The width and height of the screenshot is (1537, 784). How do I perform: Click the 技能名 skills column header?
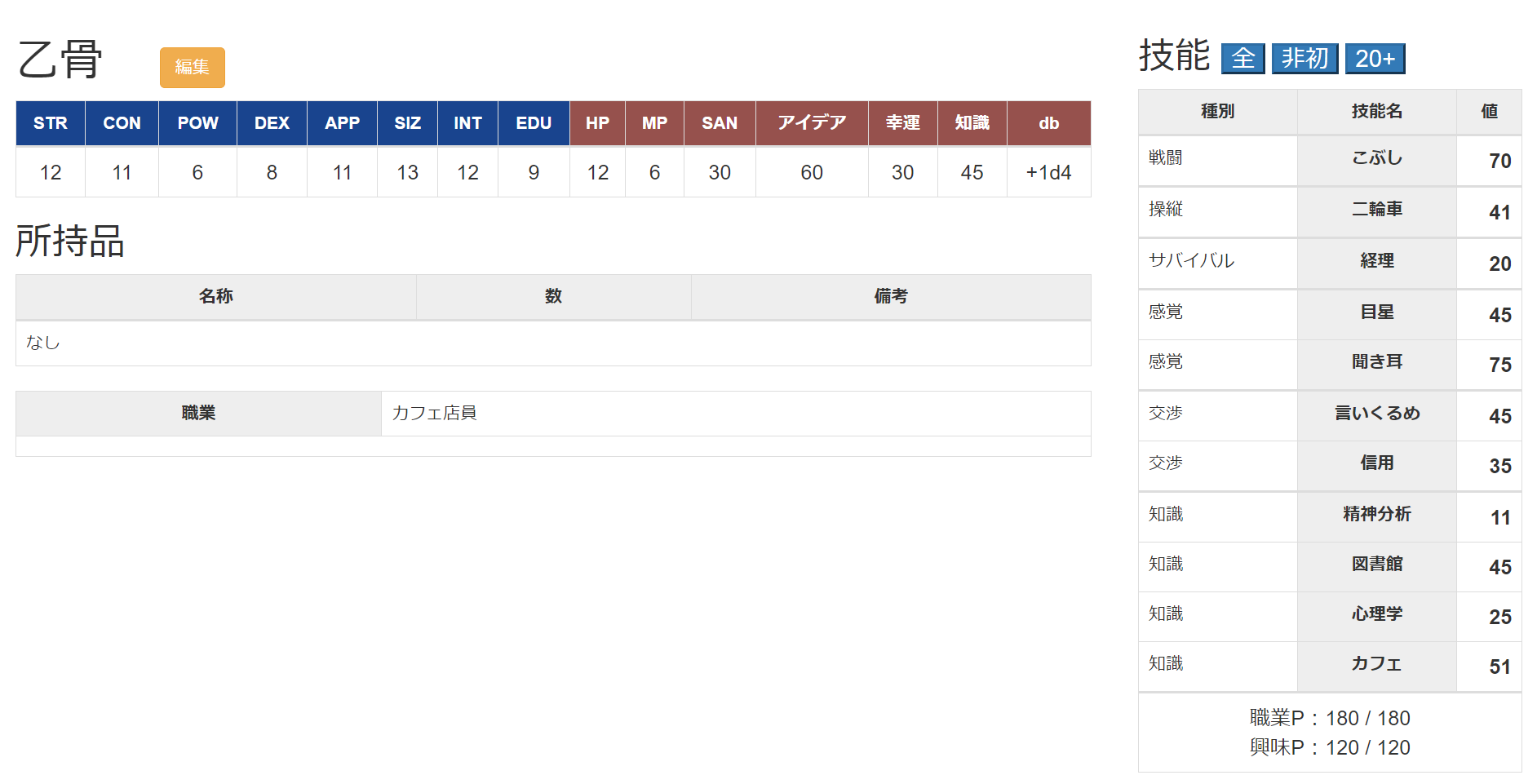[1376, 112]
